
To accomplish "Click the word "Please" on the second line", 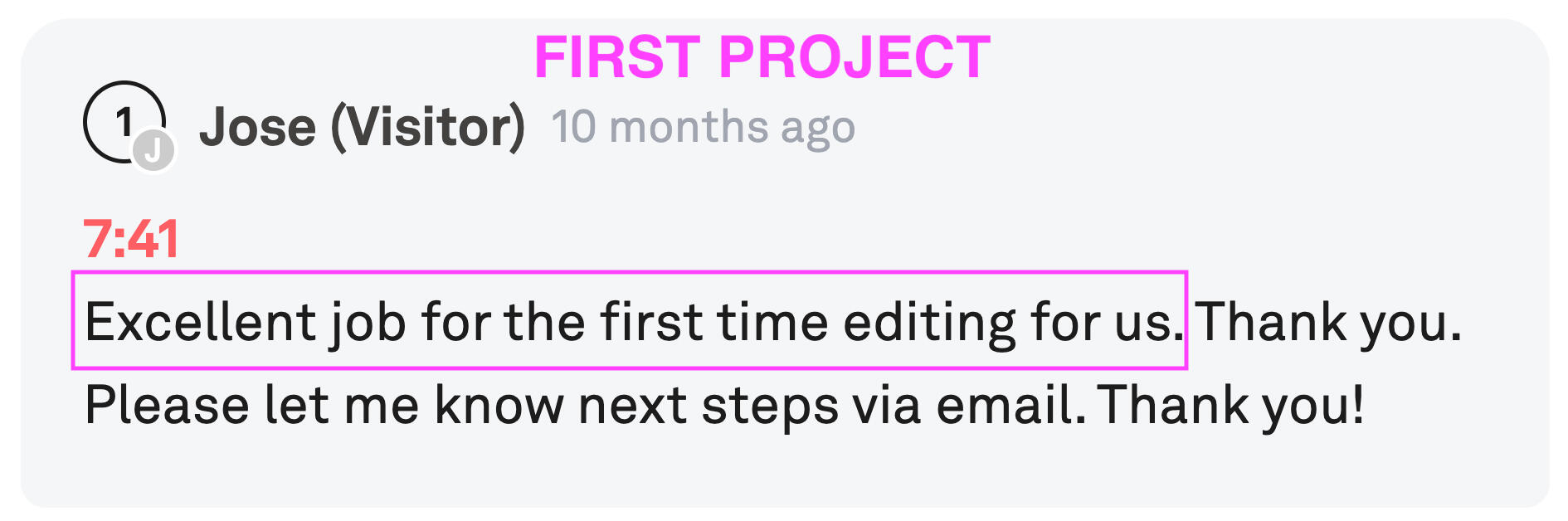I will [x=167, y=406].
